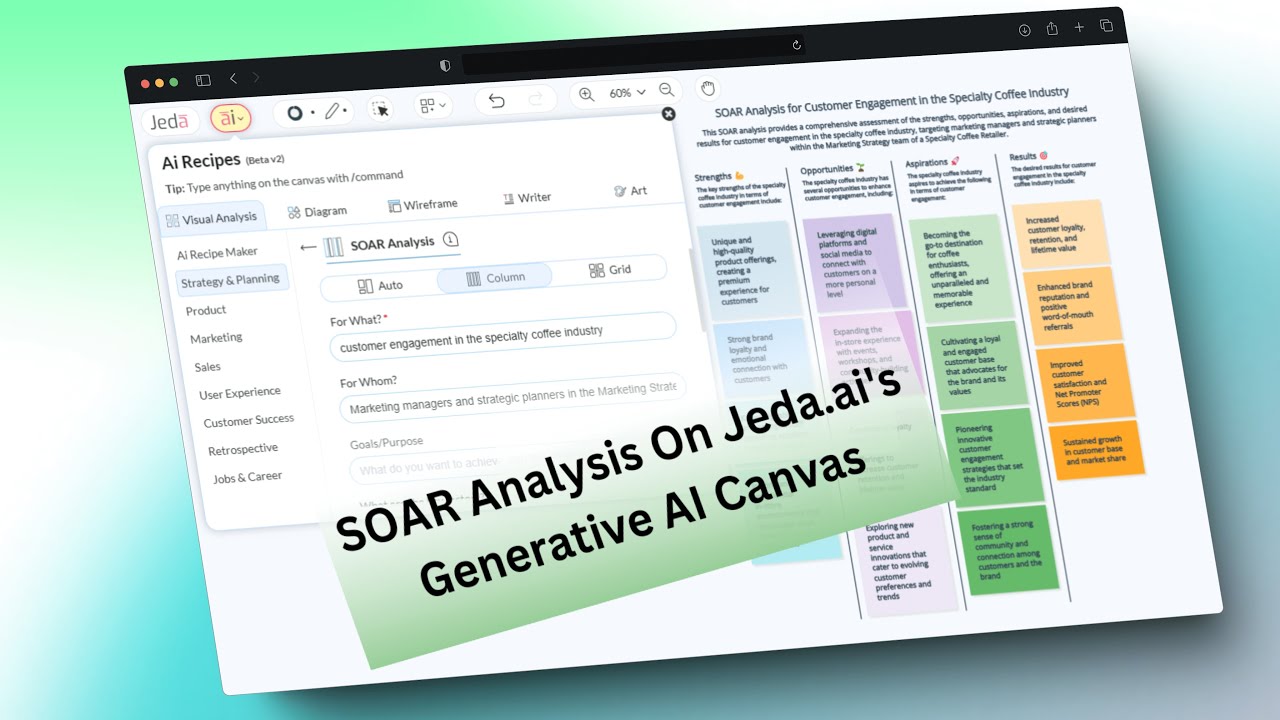Select the Sales category
Image resolution: width=1280 pixels, height=720 pixels.
click(x=208, y=367)
